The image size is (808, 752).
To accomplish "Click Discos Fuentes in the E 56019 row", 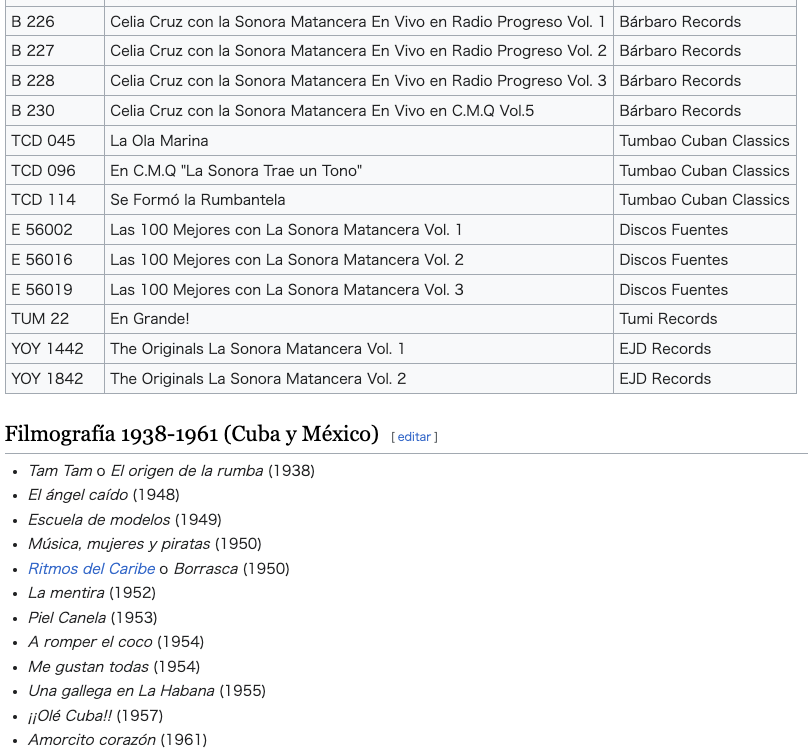I will pyautogui.click(x=674, y=289).
